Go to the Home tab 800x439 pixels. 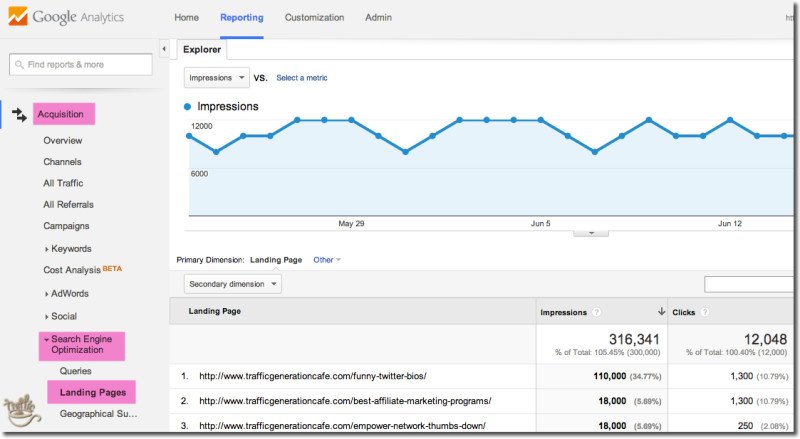coord(186,17)
